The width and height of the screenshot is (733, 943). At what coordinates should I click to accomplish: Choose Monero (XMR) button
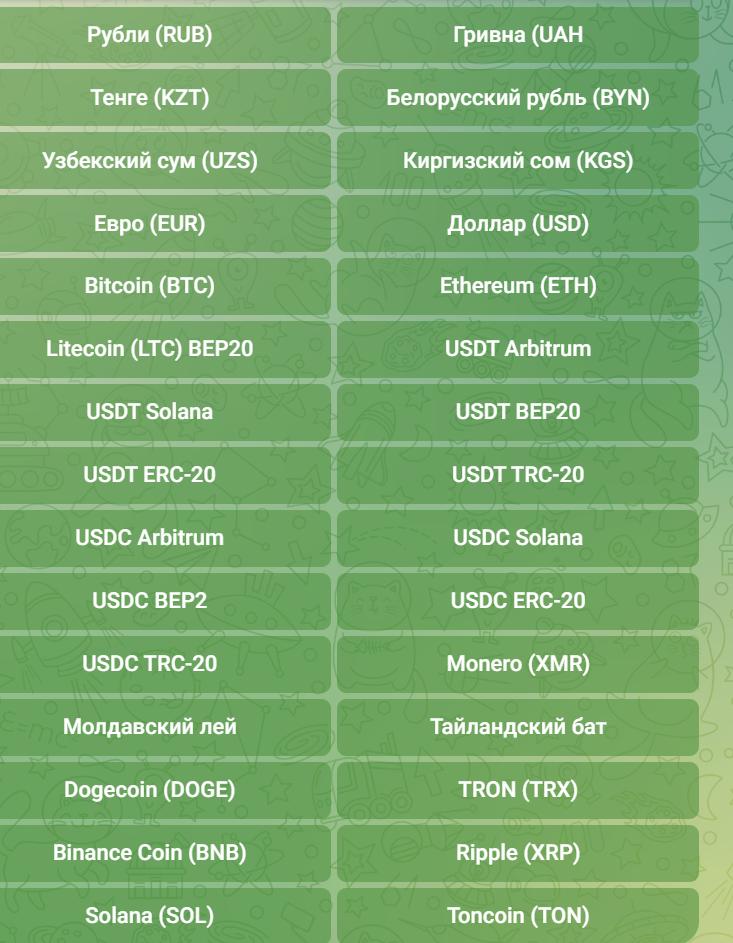(x=518, y=664)
